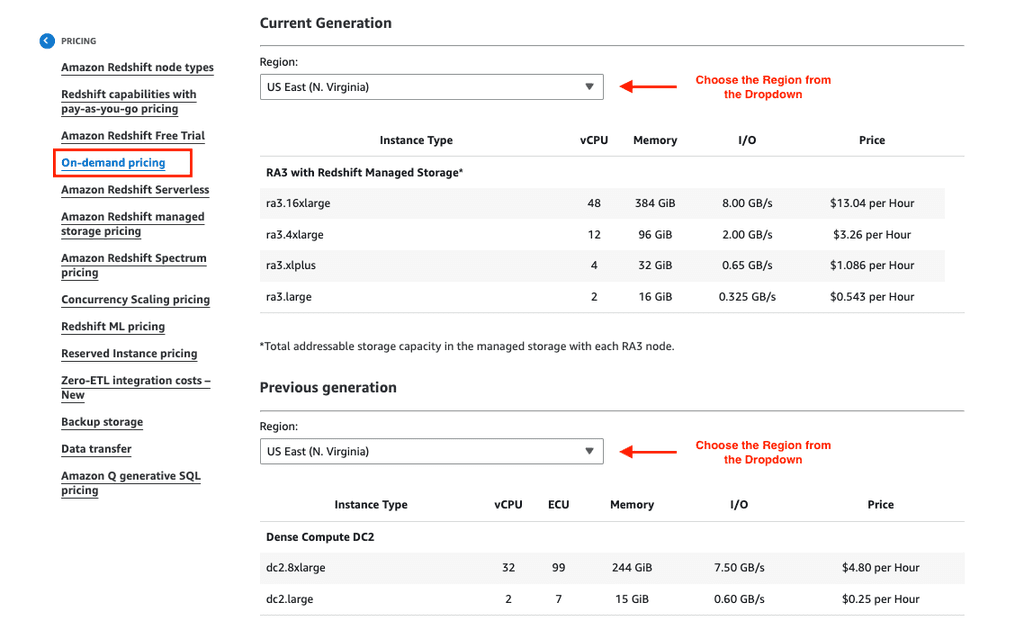Open the Amazon Redshift node types page
Image resolution: width=1024 pixels, height=630 pixels.
click(137, 67)
